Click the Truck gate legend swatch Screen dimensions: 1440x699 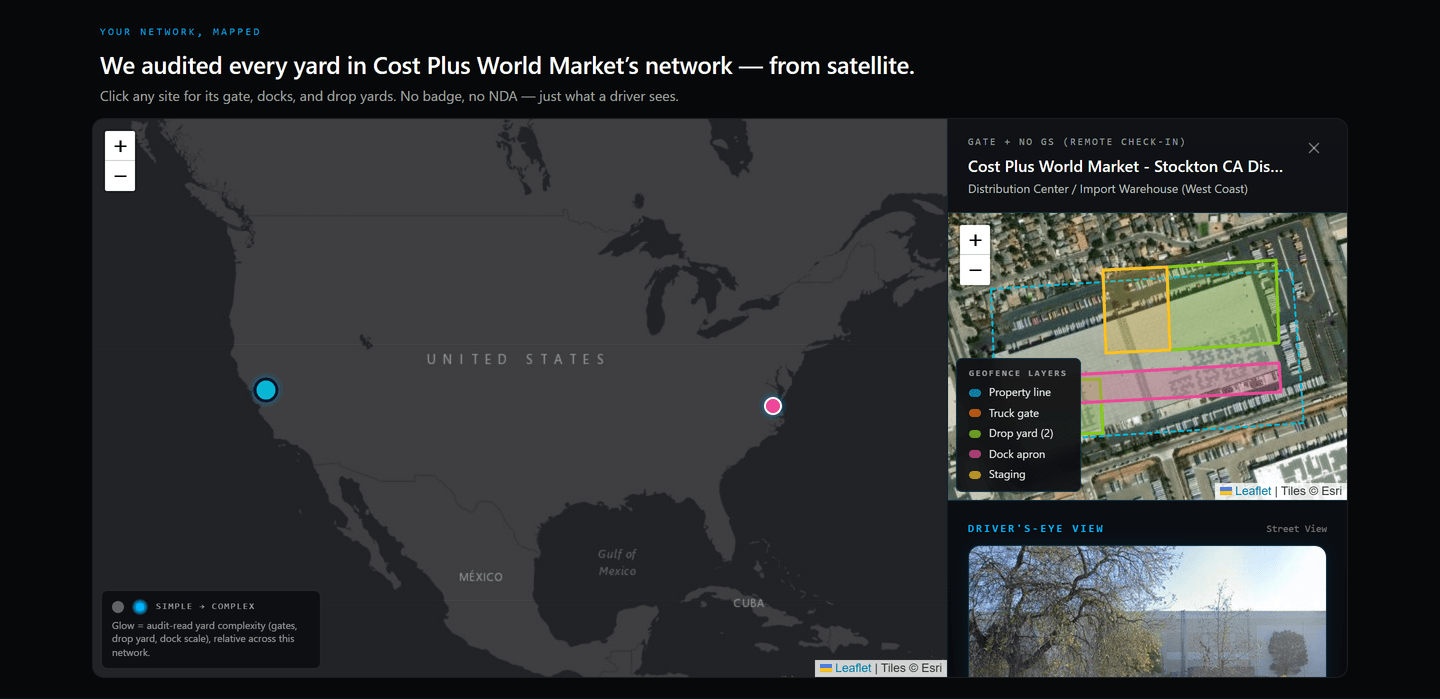click(975, 413)
